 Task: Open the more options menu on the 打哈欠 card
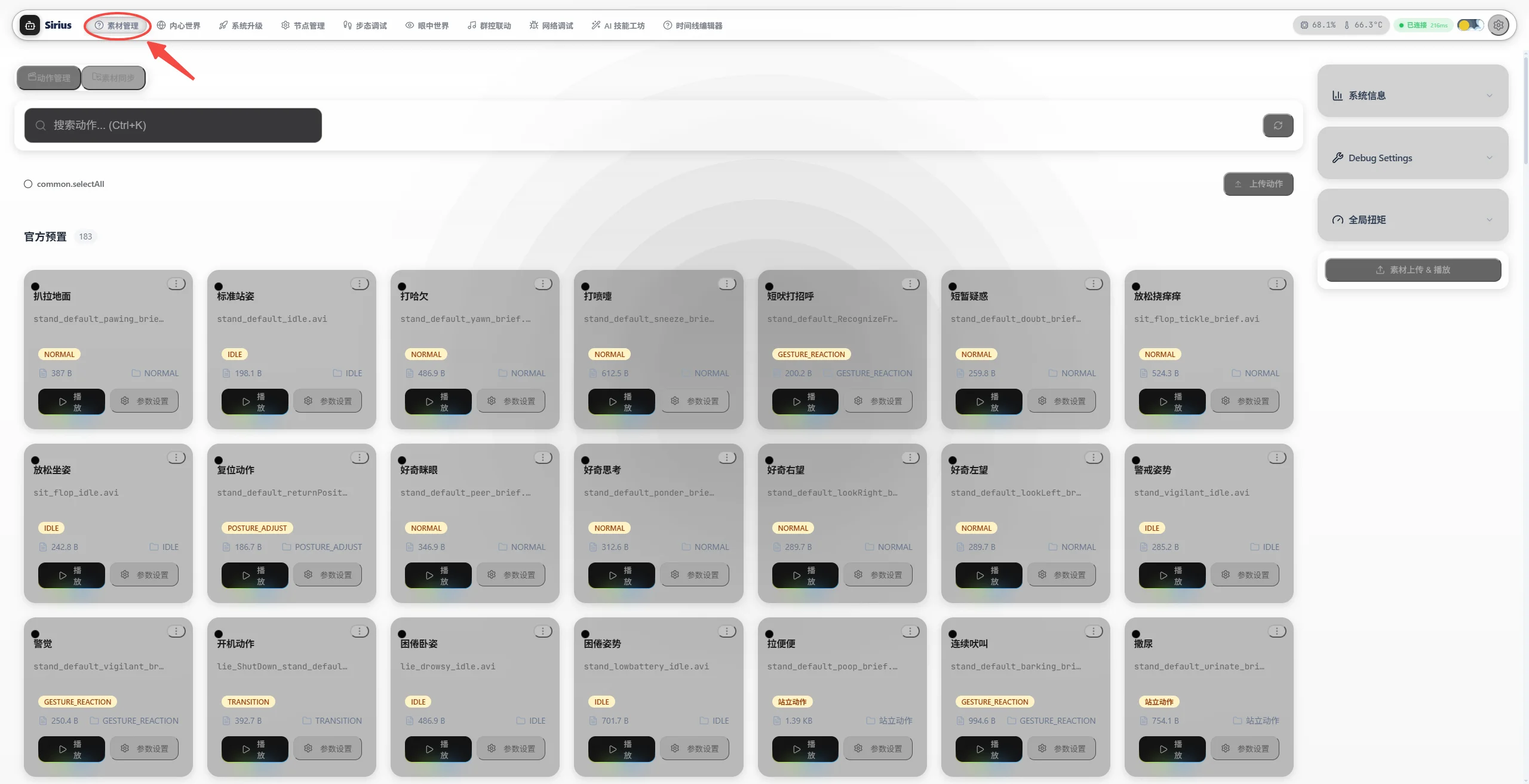543,284
